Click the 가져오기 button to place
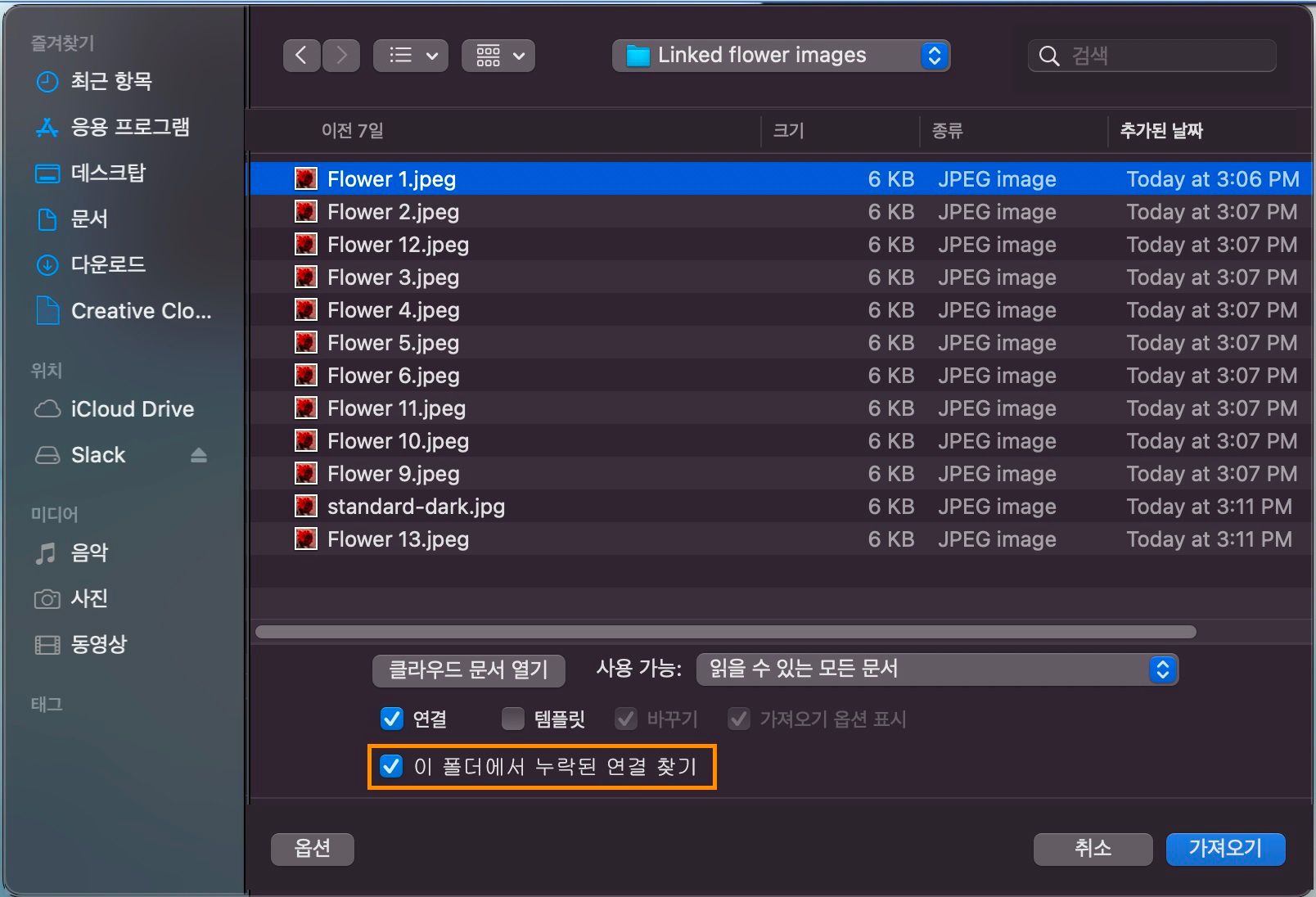The width and height of the screenshot is (1316, 897). tap(1226, 849)
